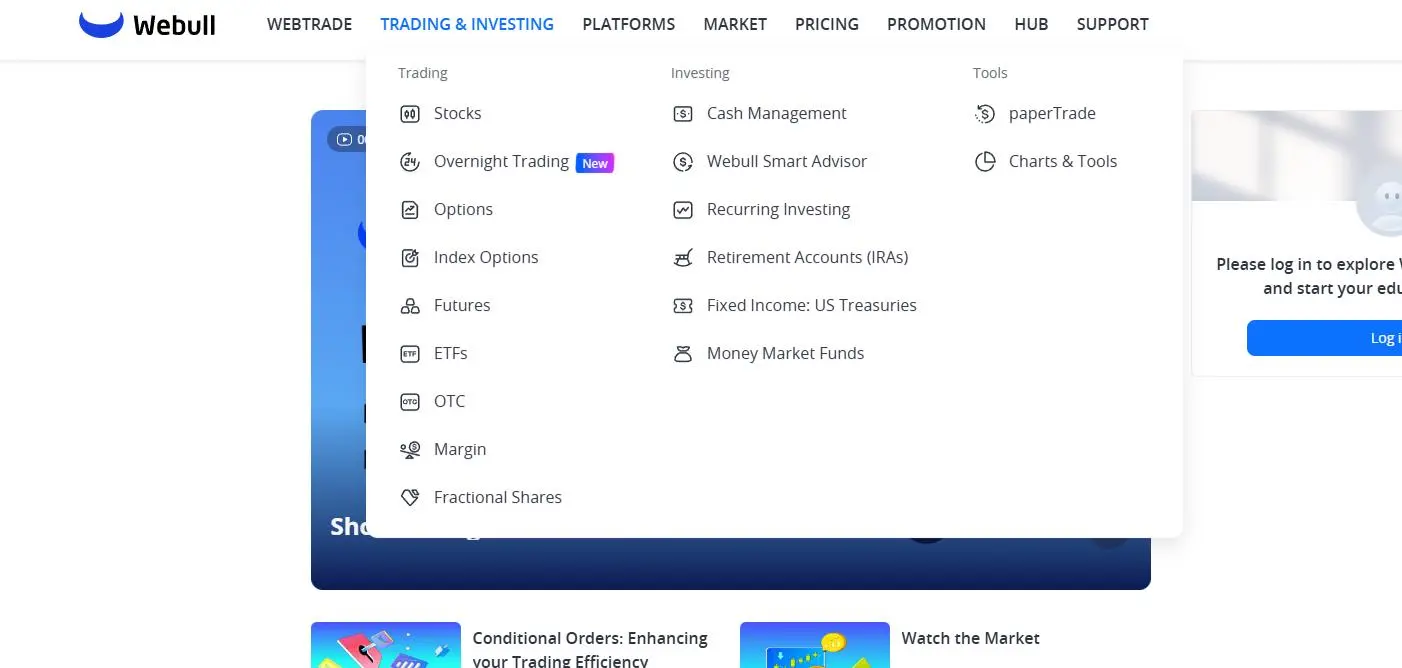
Task: Open the Conditional Orders article title
Action: pyautogui.click(x=590, y=649)
